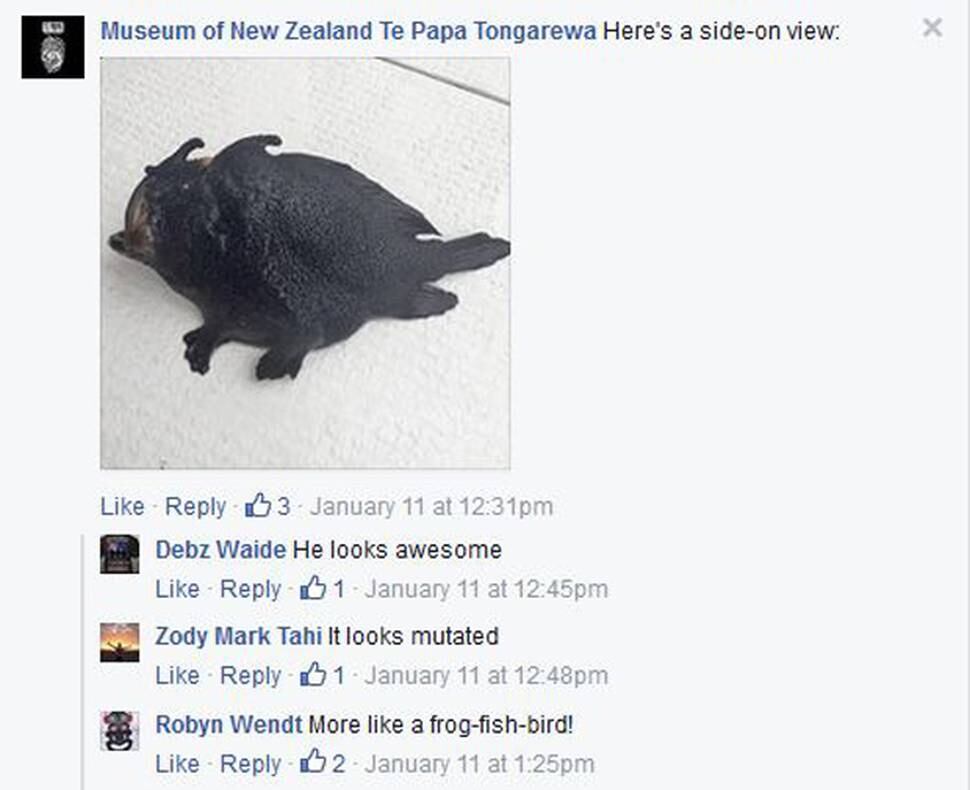Viewport: 970px width, 790px height.
Task: Visit Robyn Wendt's profile name link
Action: [229, 724]
